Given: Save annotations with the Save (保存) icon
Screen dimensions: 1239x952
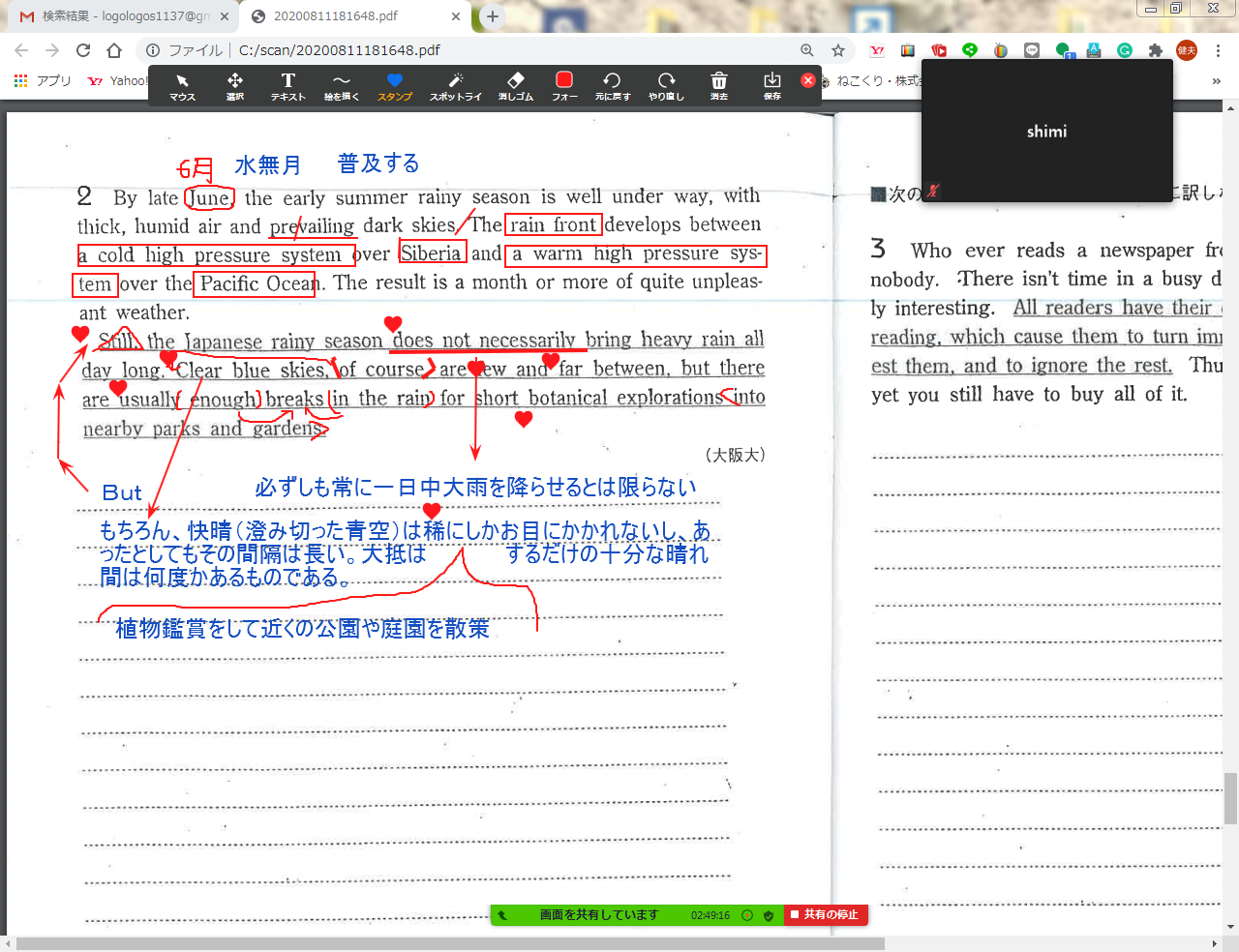Looking at the screenshot, I should (771, 85).
